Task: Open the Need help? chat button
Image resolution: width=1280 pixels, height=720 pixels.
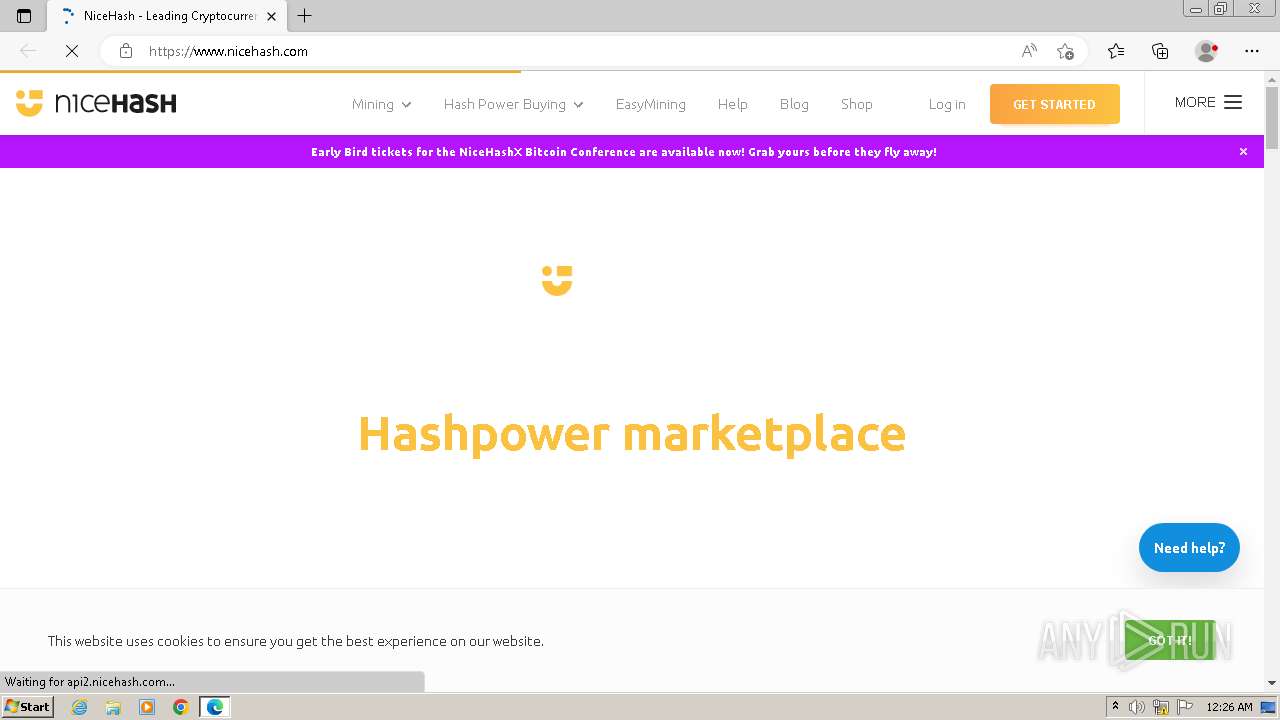Action: (x=1189, y=548)
